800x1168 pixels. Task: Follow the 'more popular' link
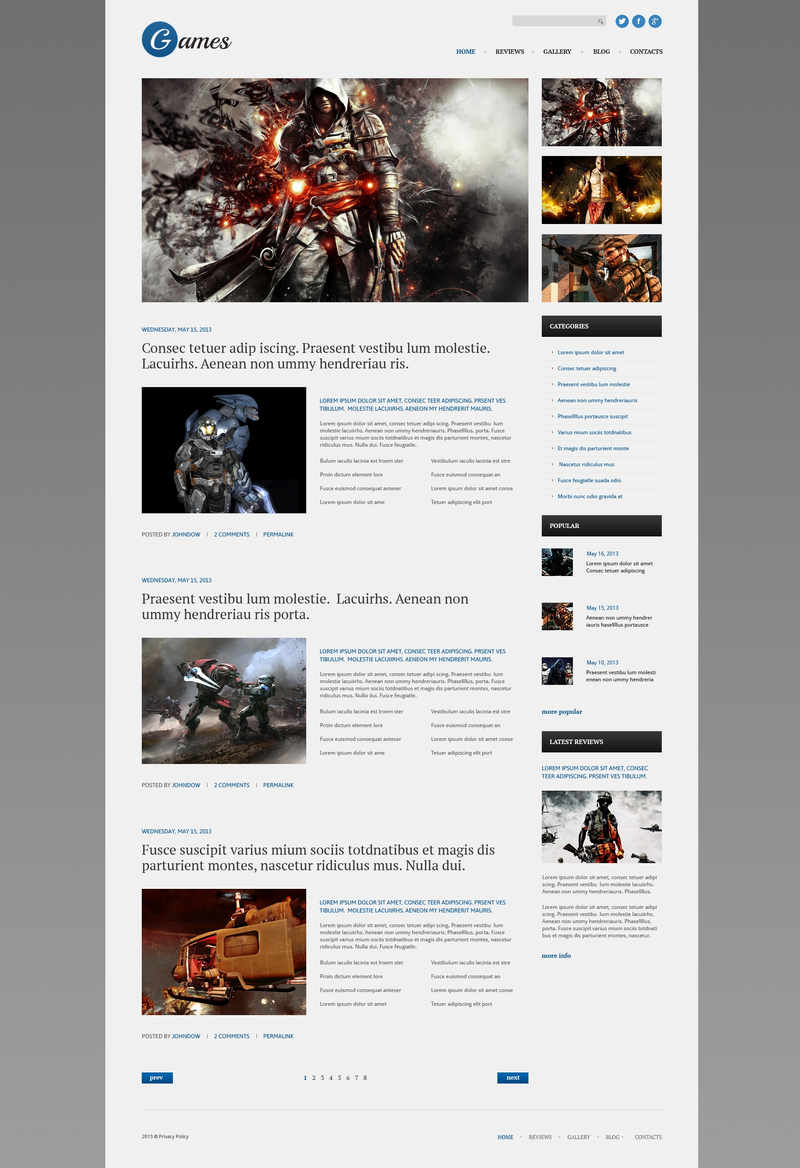click(x=562, y=712)
